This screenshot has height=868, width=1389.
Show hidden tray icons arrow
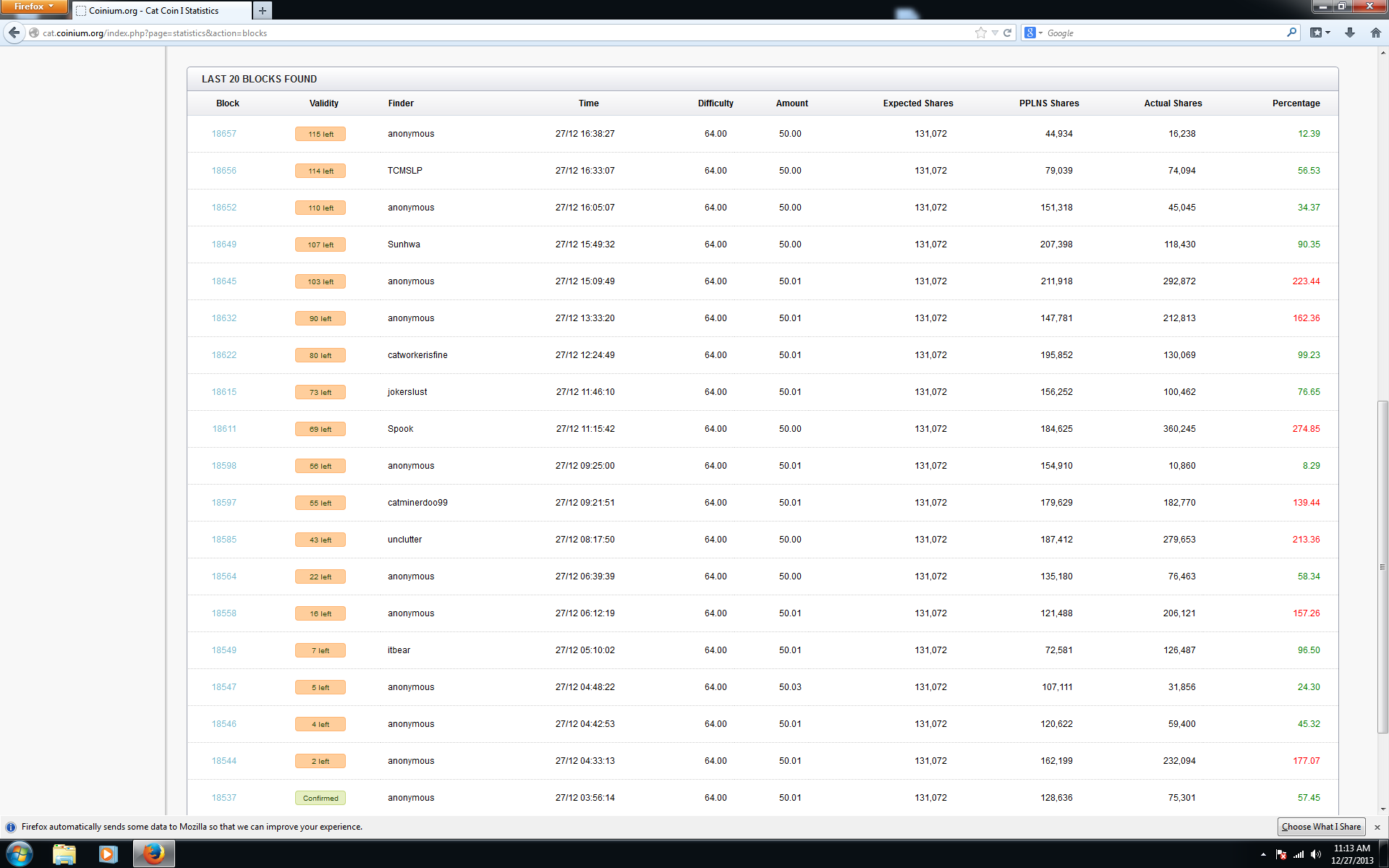[x=1263, y=855]
